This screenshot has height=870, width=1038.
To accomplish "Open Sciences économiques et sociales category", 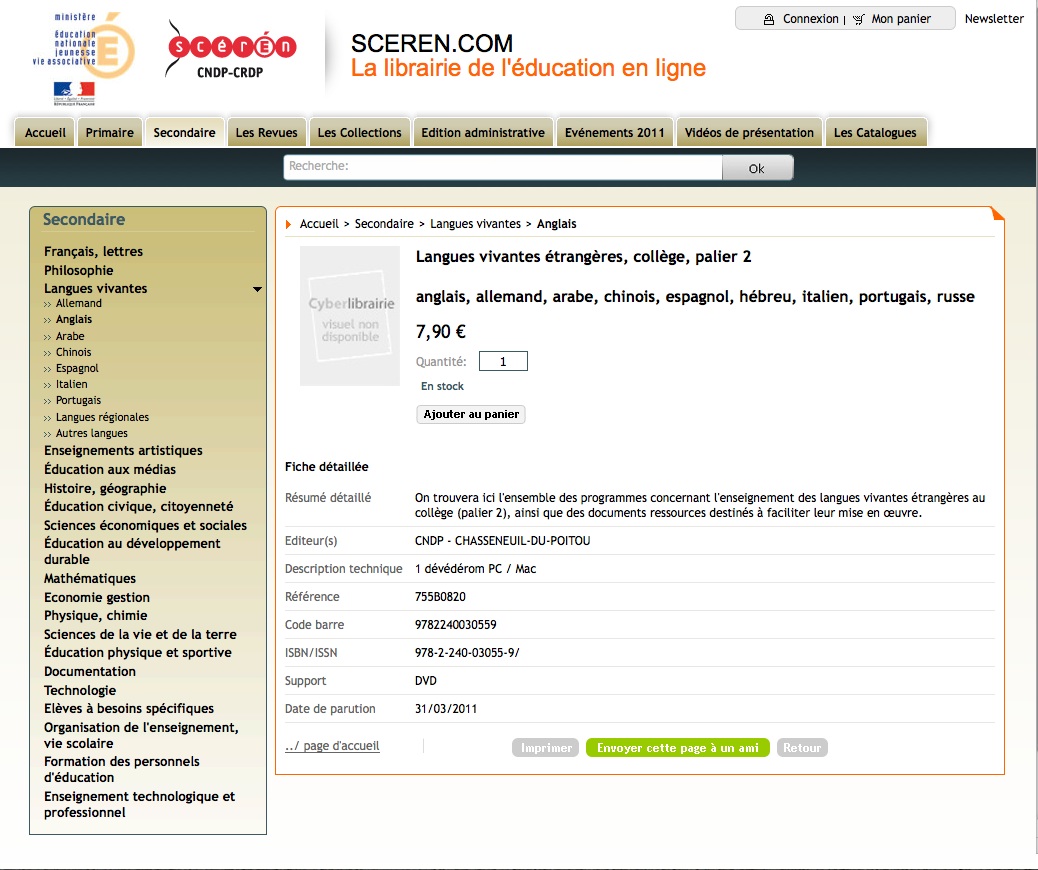I will [x=146, y=526].
